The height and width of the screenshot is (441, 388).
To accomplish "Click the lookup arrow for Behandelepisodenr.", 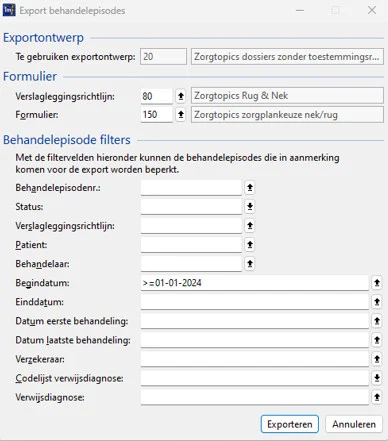I will (x=250, y=188).
